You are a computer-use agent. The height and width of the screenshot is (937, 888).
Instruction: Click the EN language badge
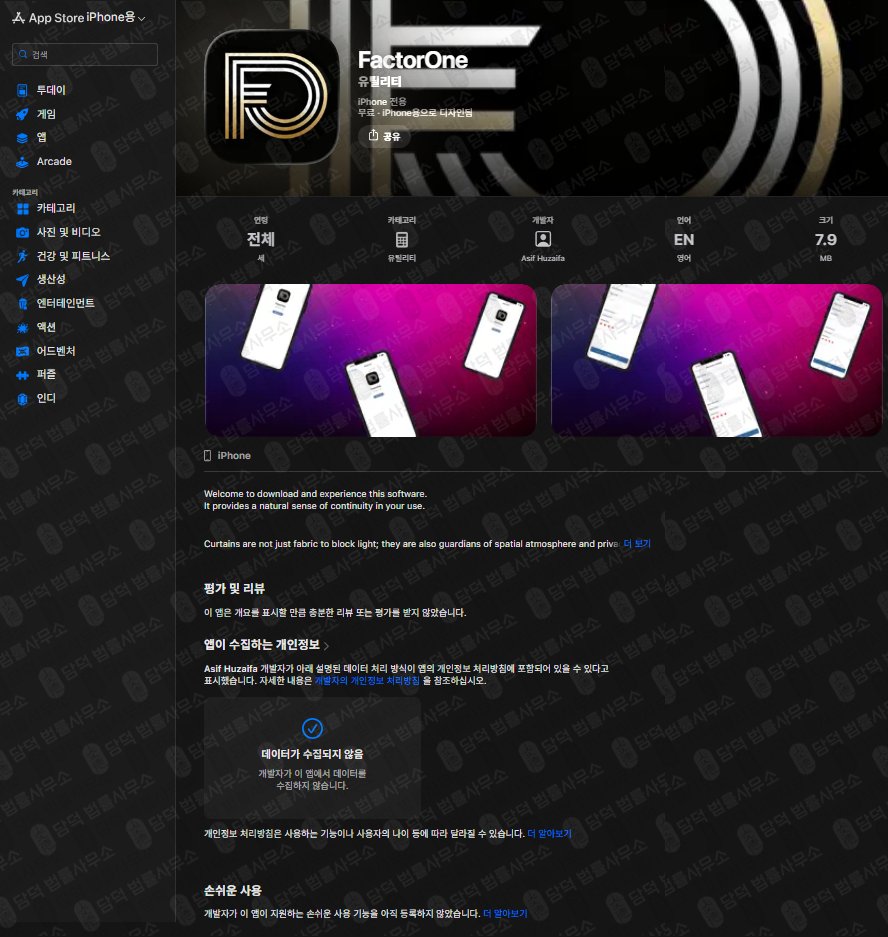pos(684,240)
